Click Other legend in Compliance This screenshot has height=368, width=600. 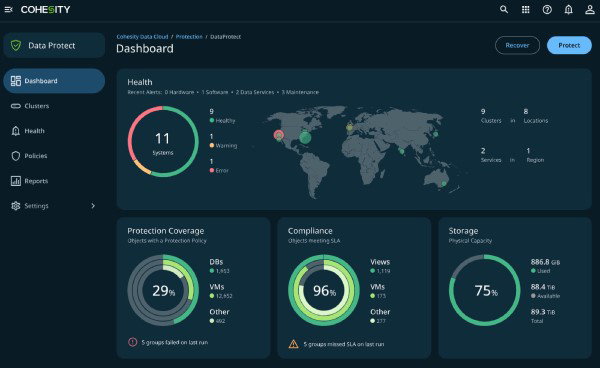[380, 316]
